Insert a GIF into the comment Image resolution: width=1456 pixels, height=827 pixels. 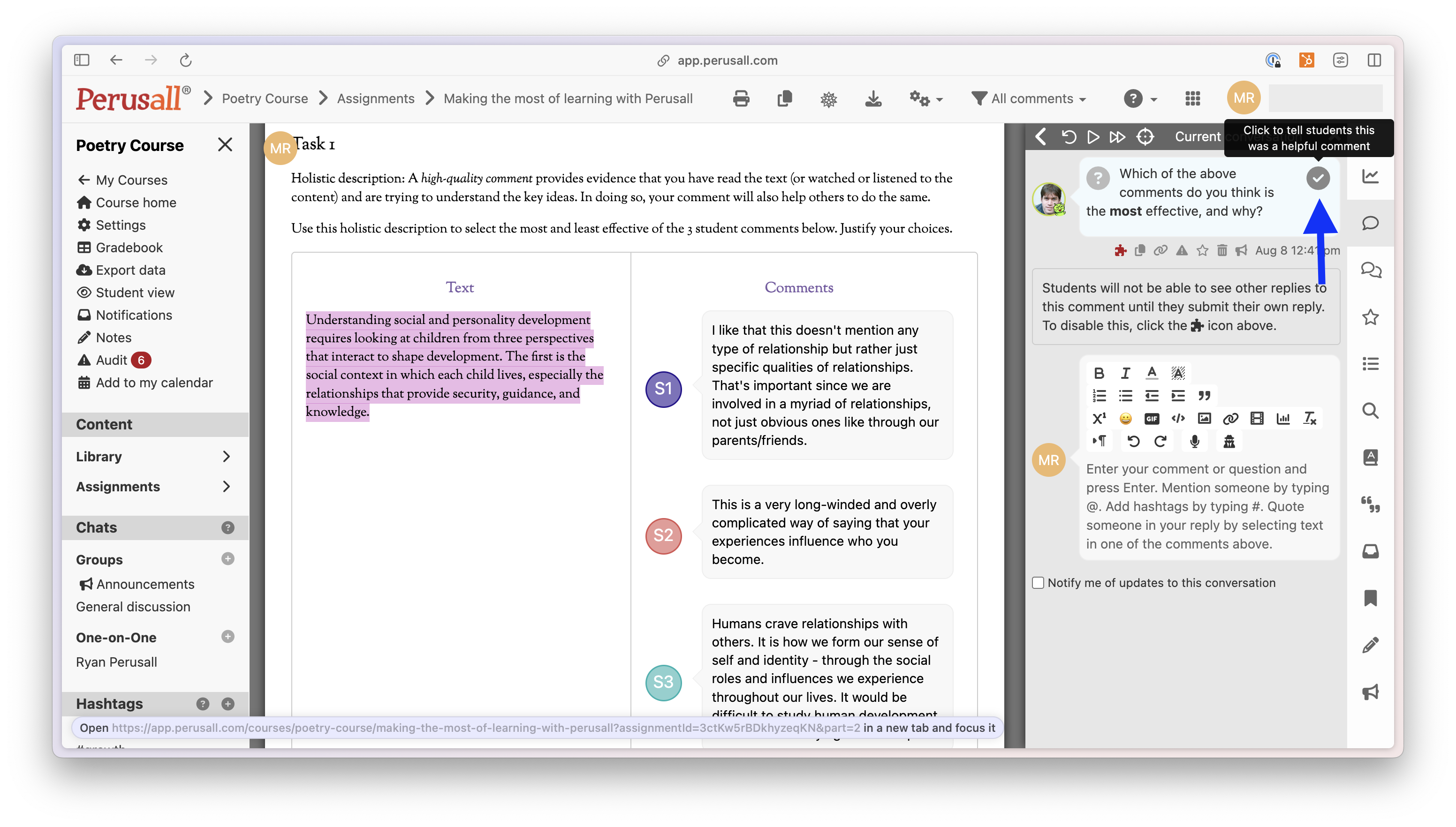click(x=1152, y=418)
